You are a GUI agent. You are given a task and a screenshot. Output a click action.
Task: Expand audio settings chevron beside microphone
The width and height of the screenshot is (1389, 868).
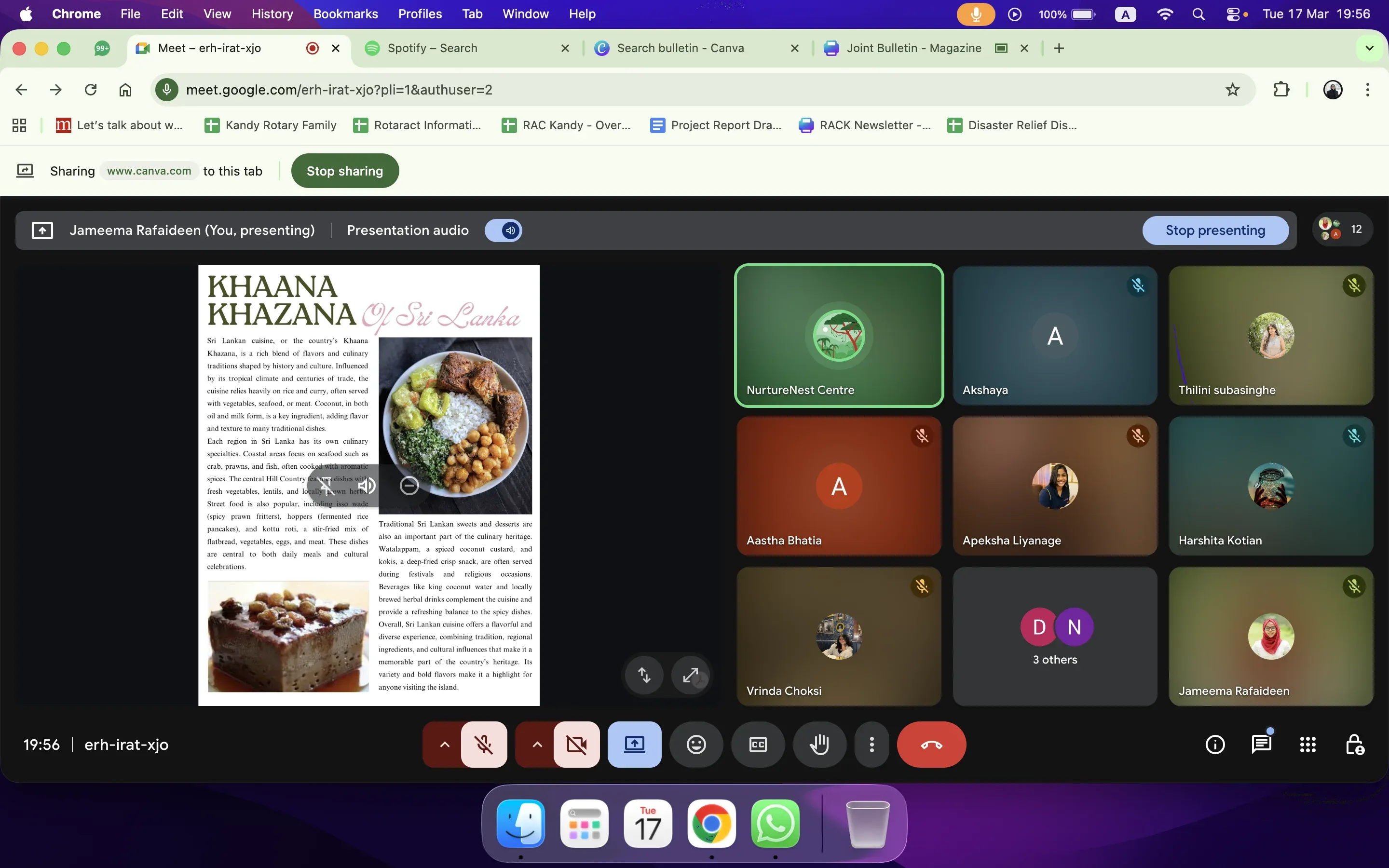(444, 745)
